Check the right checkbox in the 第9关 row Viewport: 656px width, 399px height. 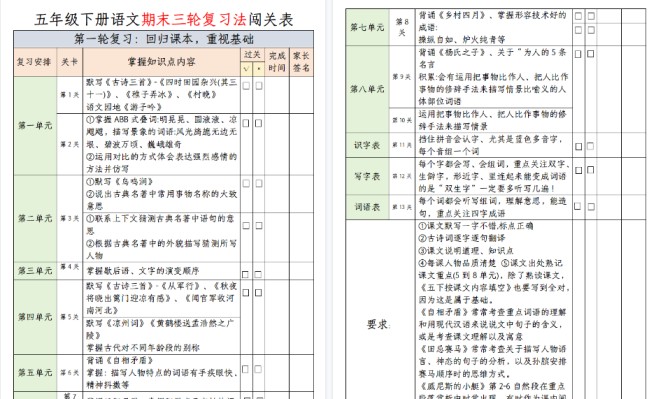[591, 54]
